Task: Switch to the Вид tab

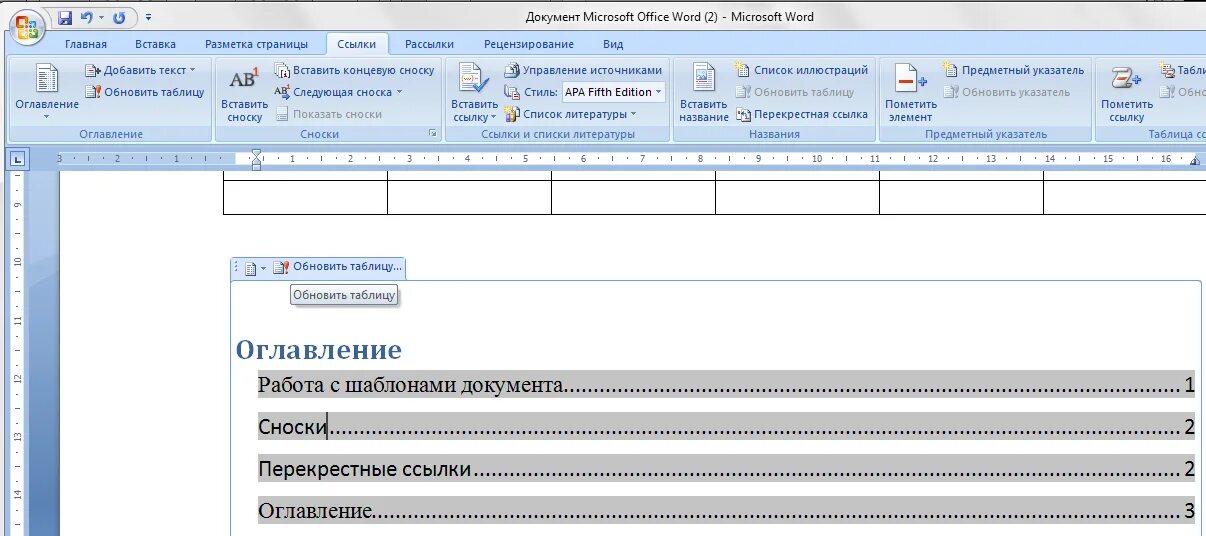Action: 613,44
